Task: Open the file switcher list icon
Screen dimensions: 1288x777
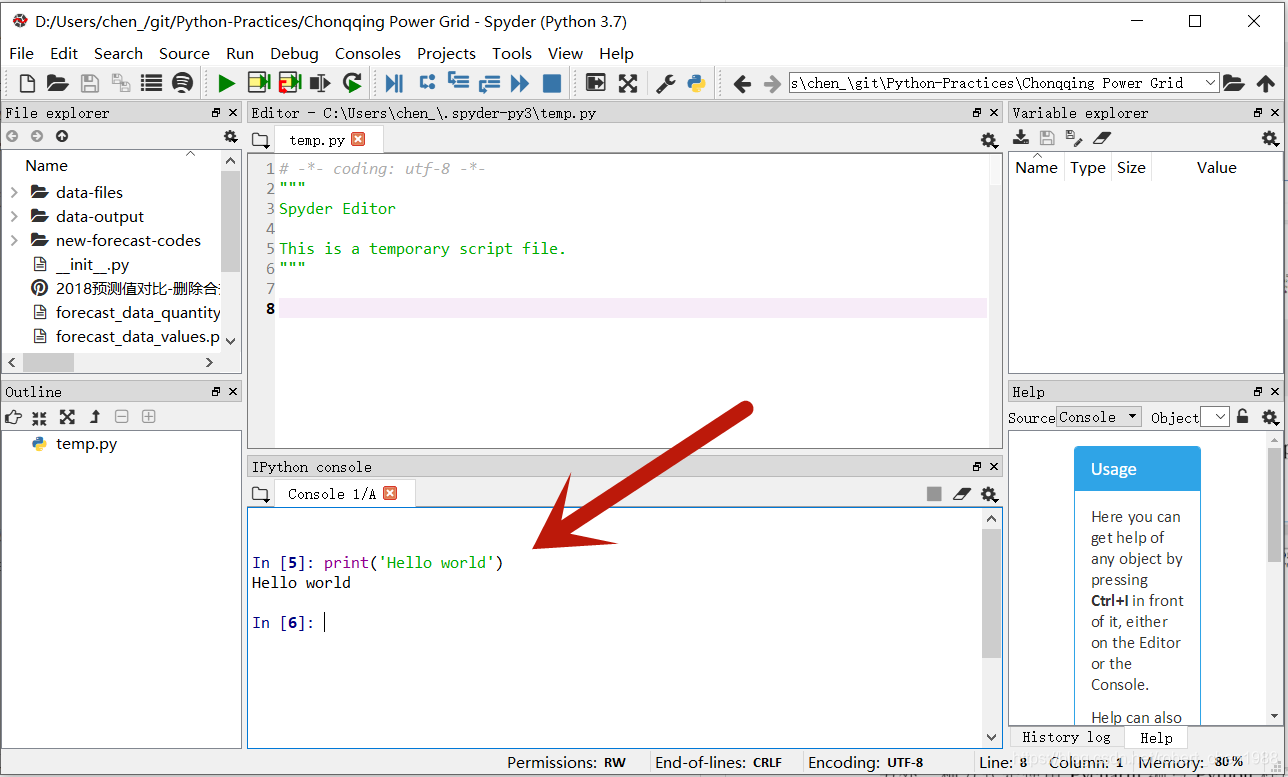Action: point(151,83)
